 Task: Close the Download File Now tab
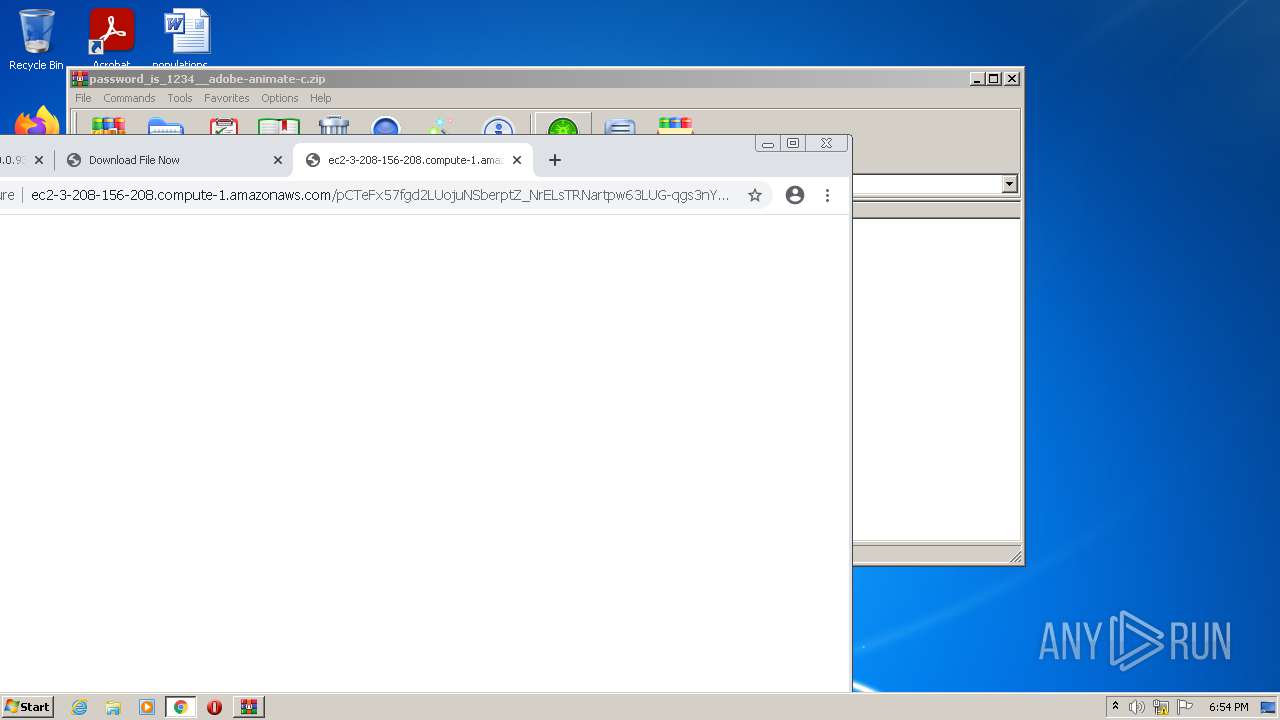click(278, 160)
